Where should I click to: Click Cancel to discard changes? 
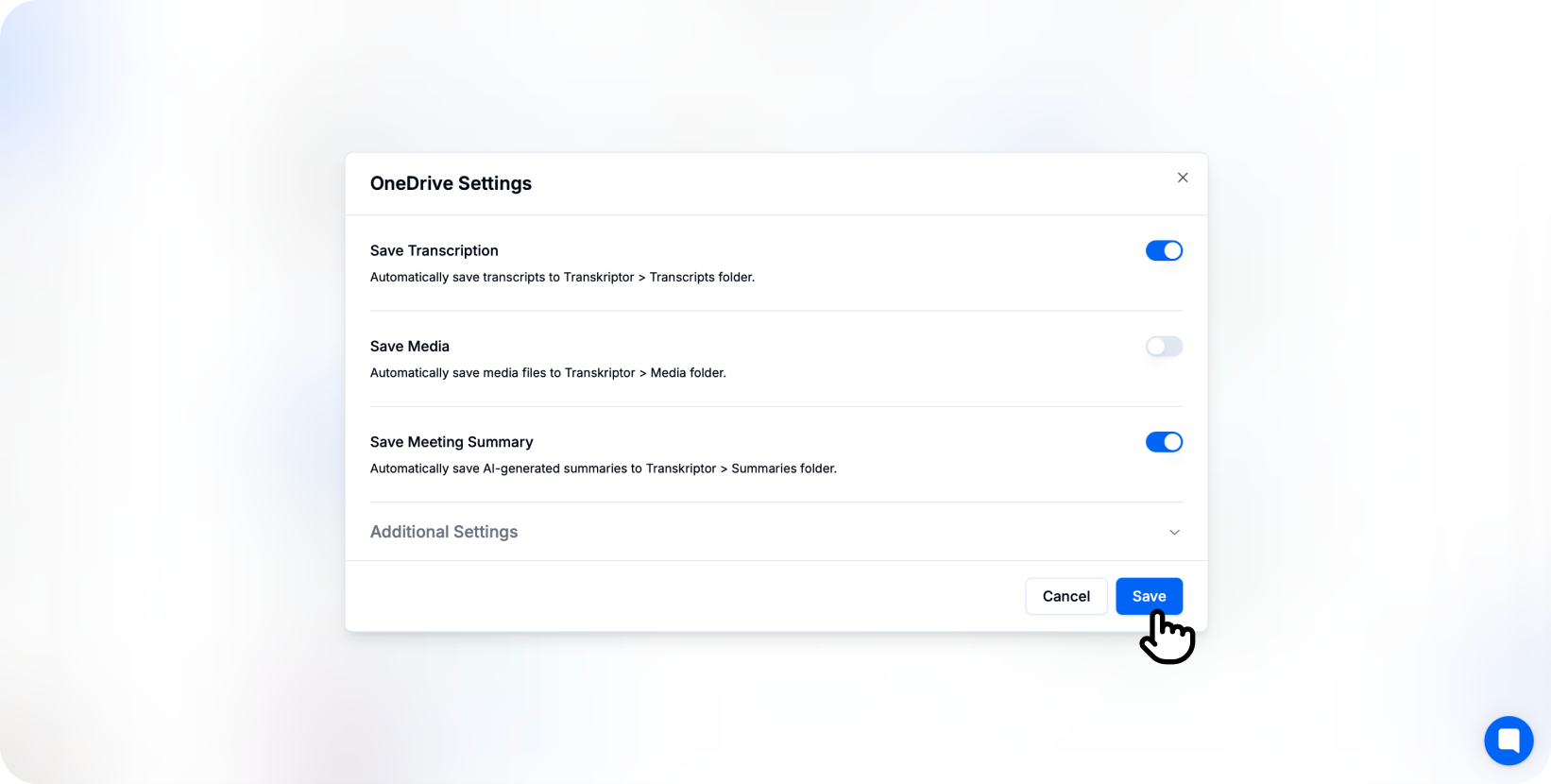click(1065, 596)
